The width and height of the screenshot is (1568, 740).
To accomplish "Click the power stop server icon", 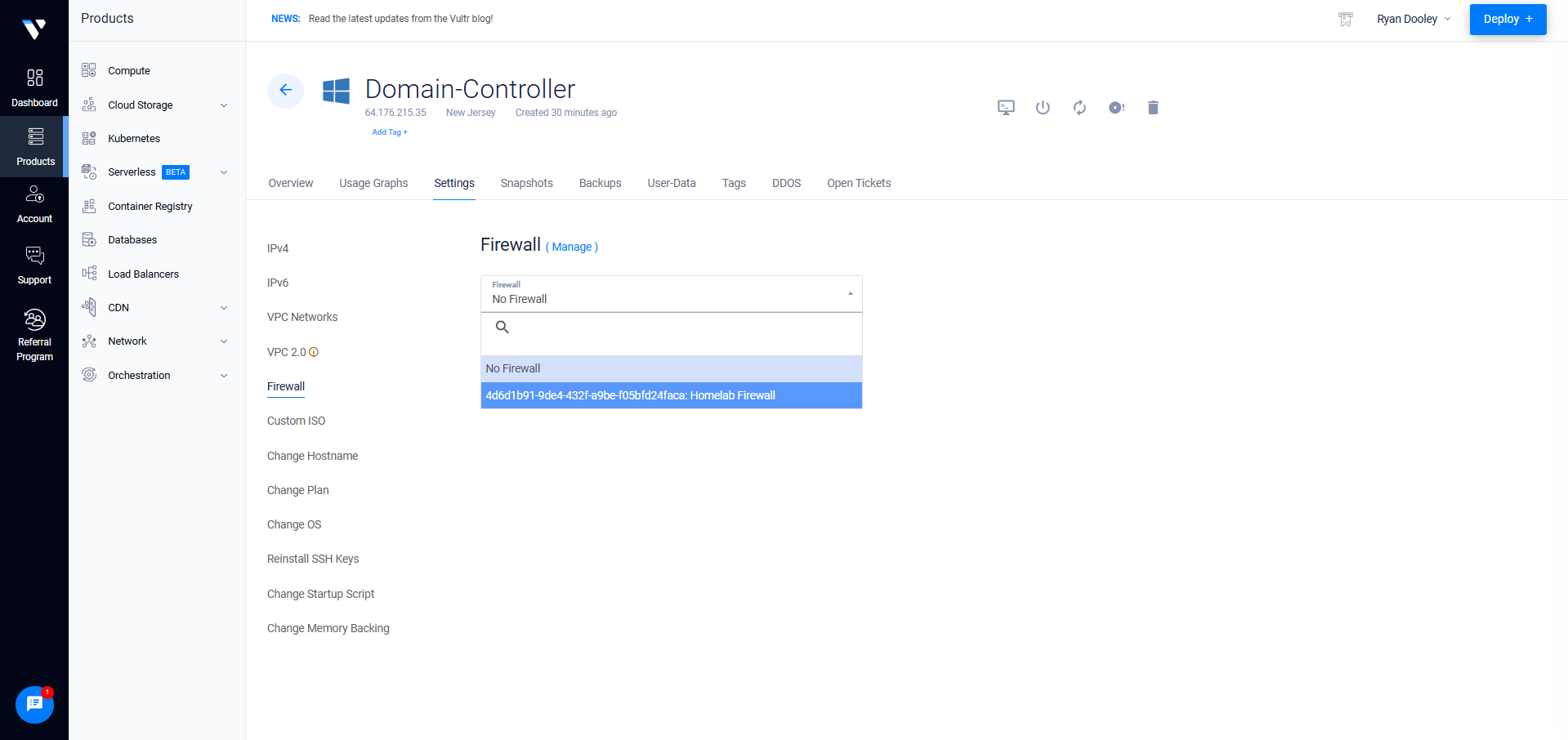I will click(x=1043, y=108).
